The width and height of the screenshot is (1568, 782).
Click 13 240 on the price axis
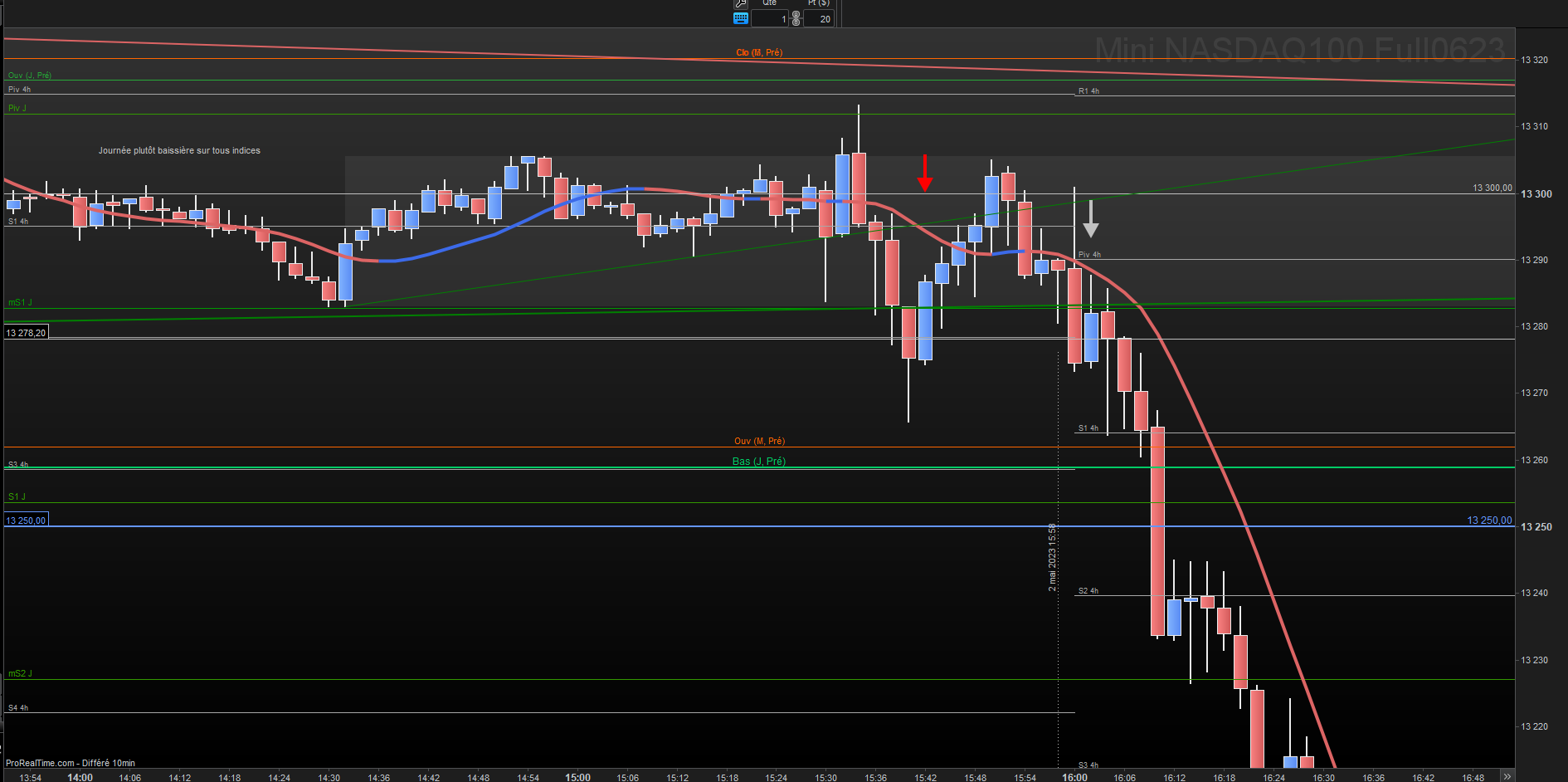pyautogui.click(x=1534, y=593)
